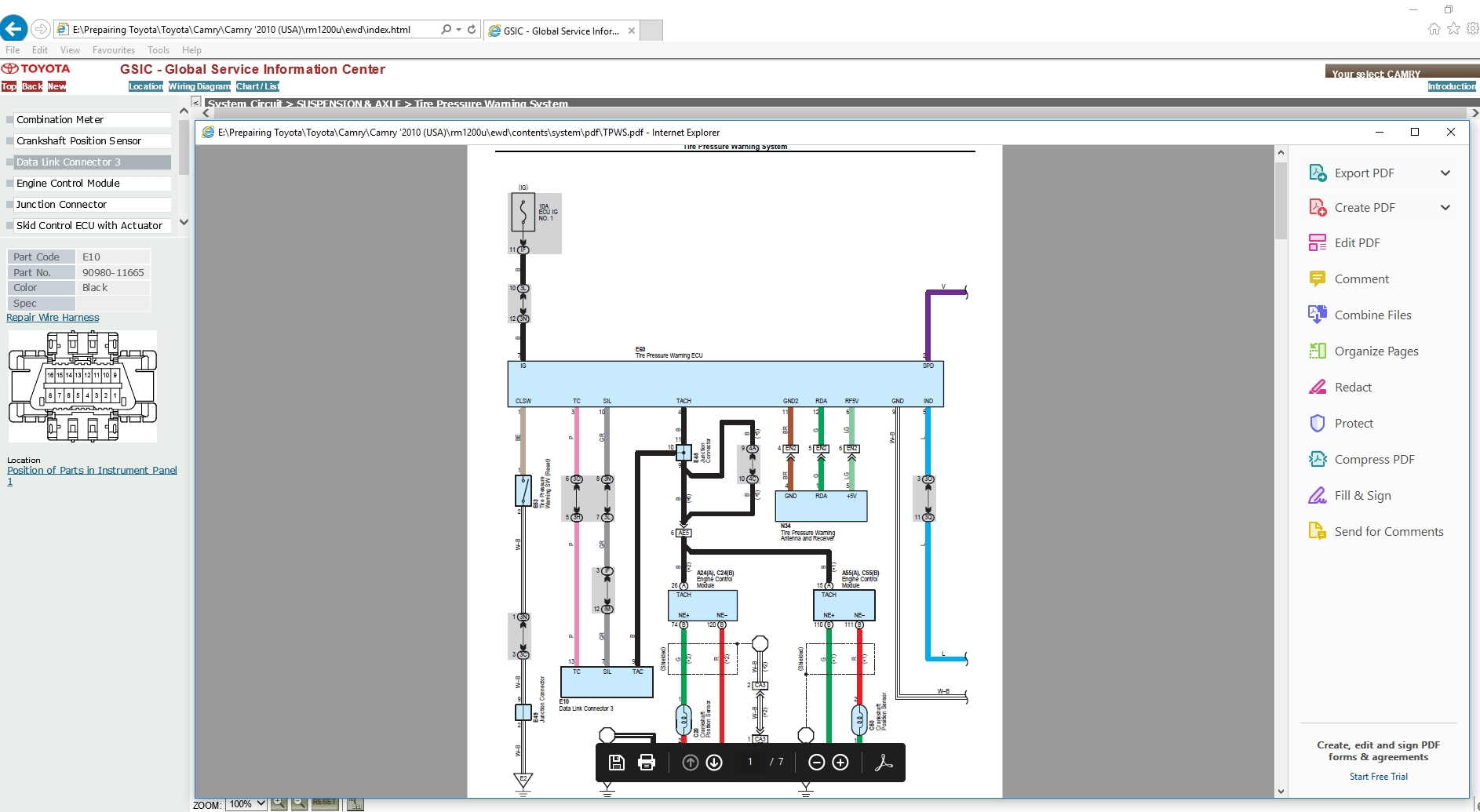
Task: Open the ZOOM 100% dropdown
Action: pyautogui.click(x=246, y=804)
